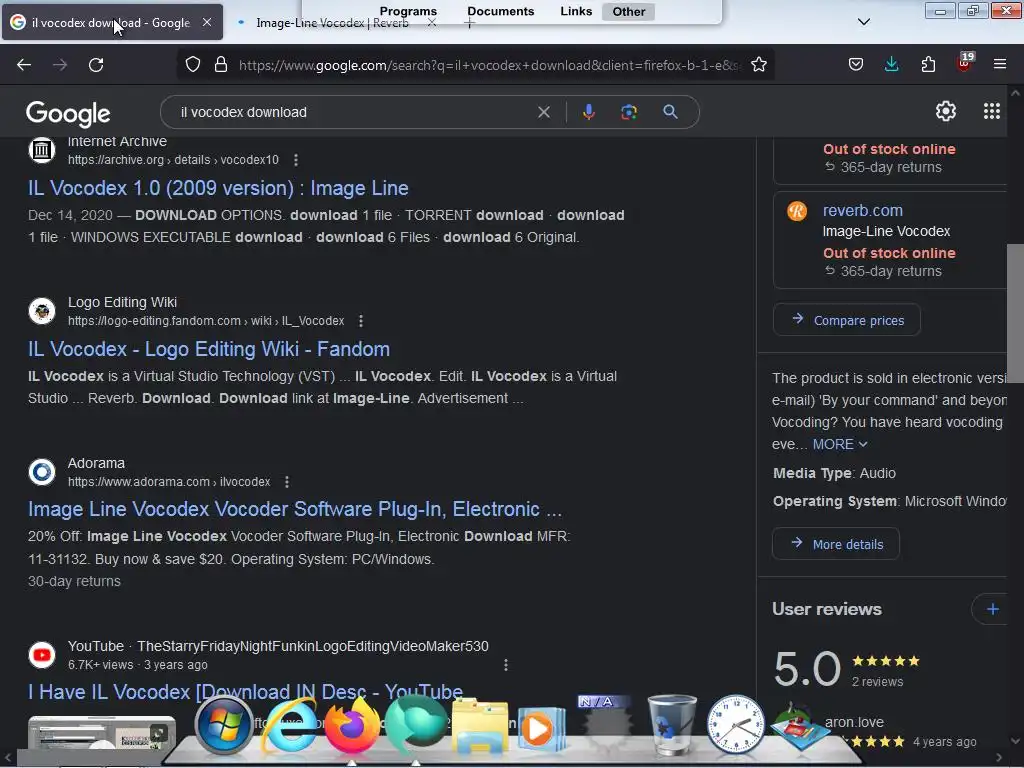Open the Firefox hamburger menu
Screen dimensions: 1024x768
coord(1000,65)
